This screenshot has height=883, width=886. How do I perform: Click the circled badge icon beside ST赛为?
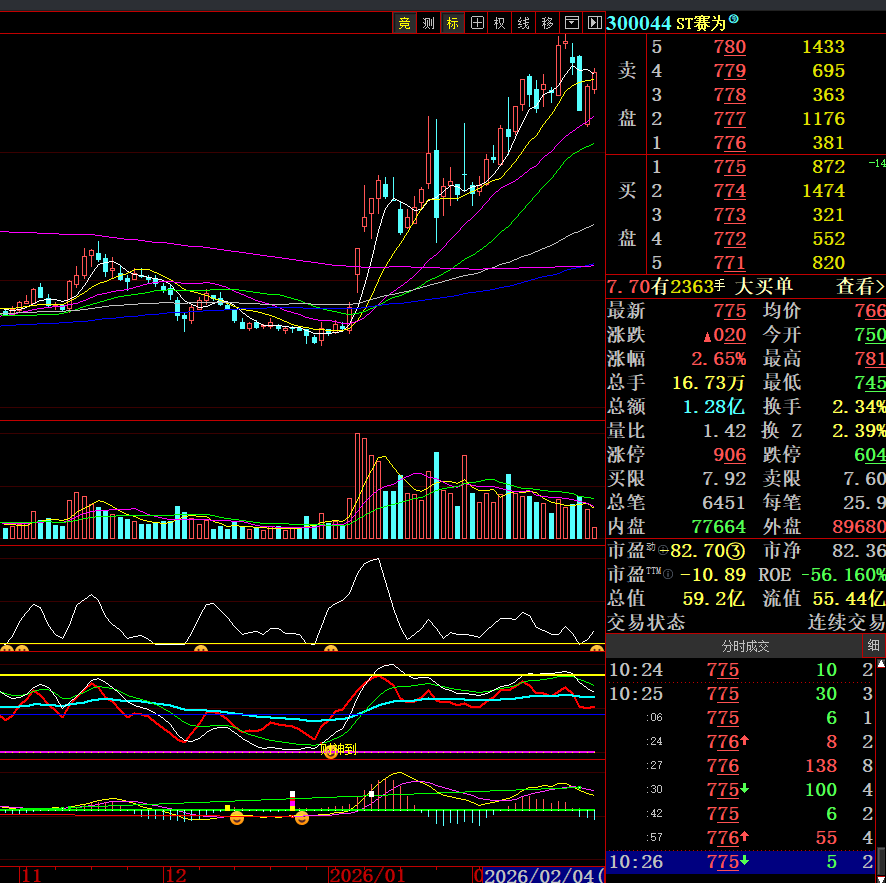tap(733, 19)
